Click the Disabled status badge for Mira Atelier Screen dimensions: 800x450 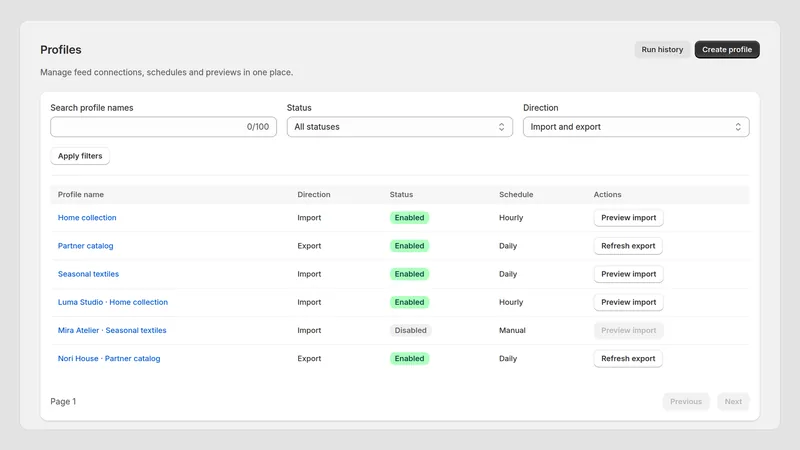click(410, 330)
